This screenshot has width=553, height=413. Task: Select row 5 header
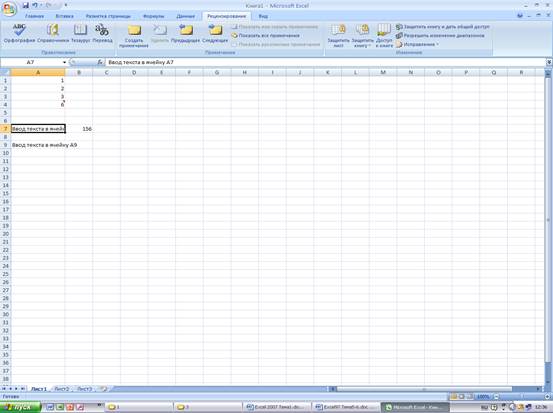(x=5, y=113)
